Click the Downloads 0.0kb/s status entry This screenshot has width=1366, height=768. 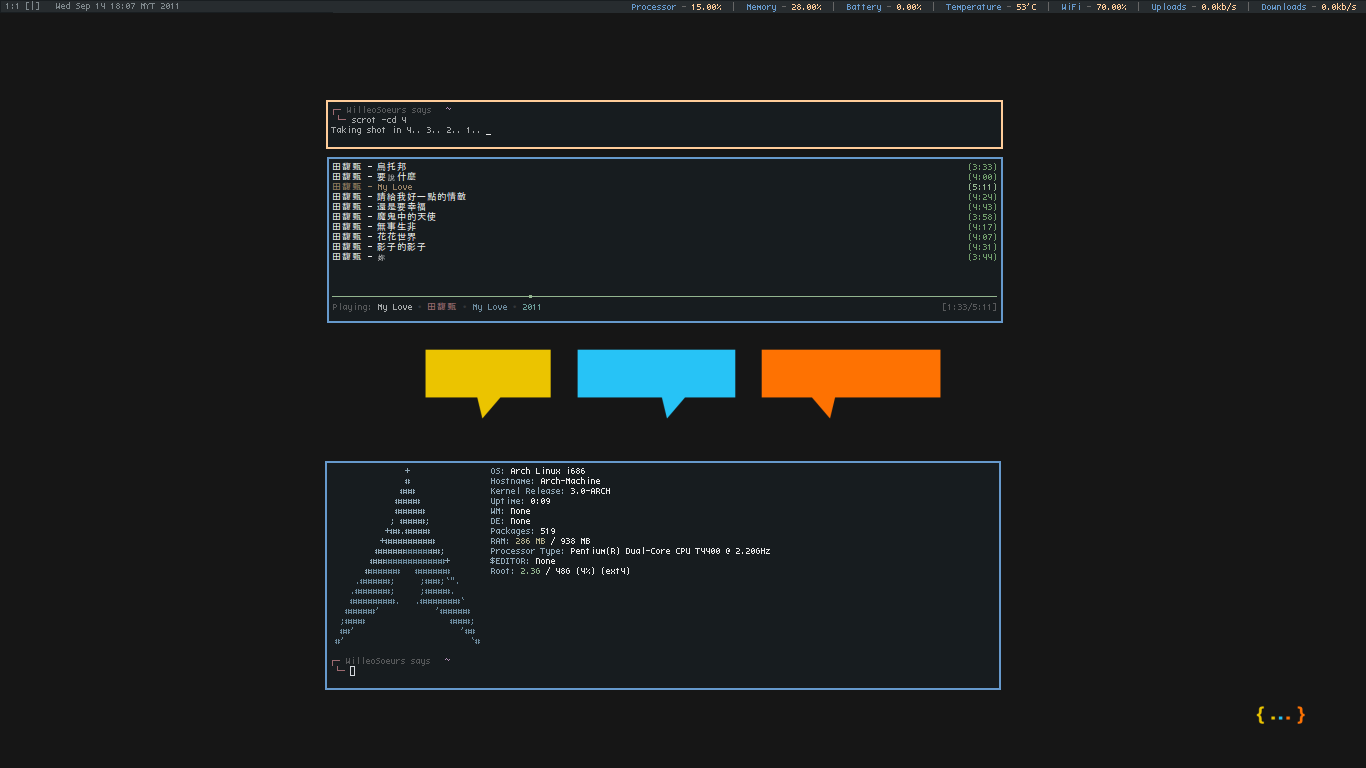click(x=1309, y=7)
